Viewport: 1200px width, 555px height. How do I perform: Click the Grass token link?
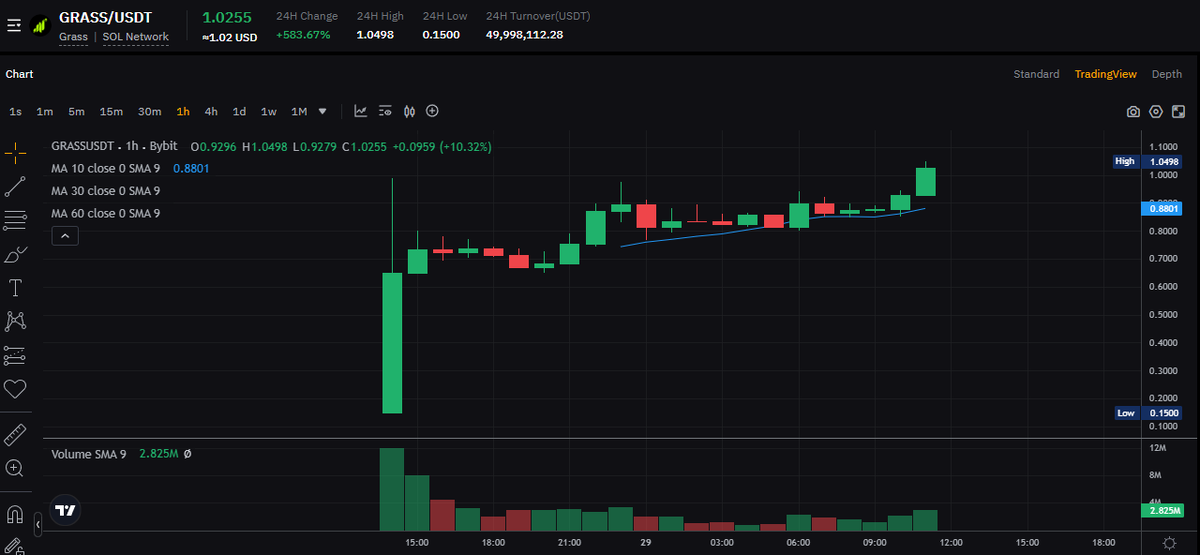point(73,37)
